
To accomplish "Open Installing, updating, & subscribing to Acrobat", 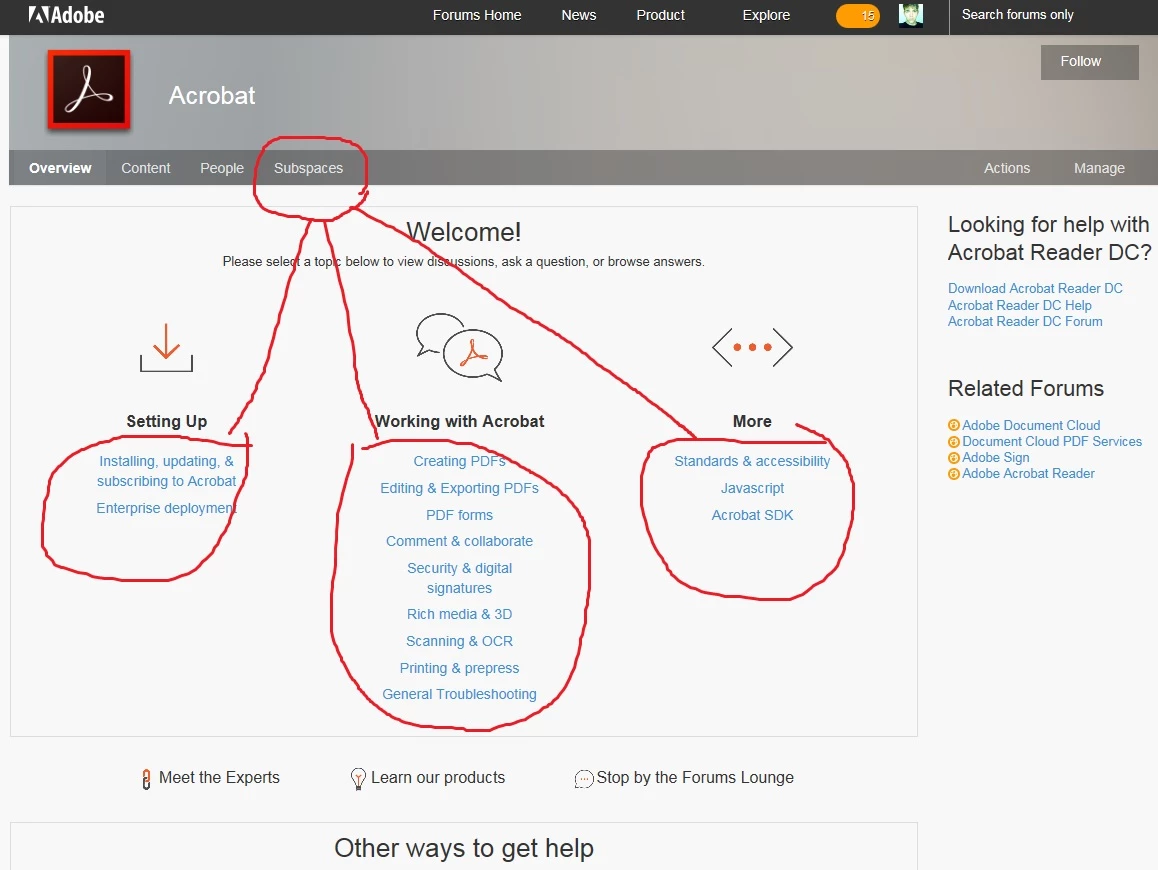I will coord(166,471).
